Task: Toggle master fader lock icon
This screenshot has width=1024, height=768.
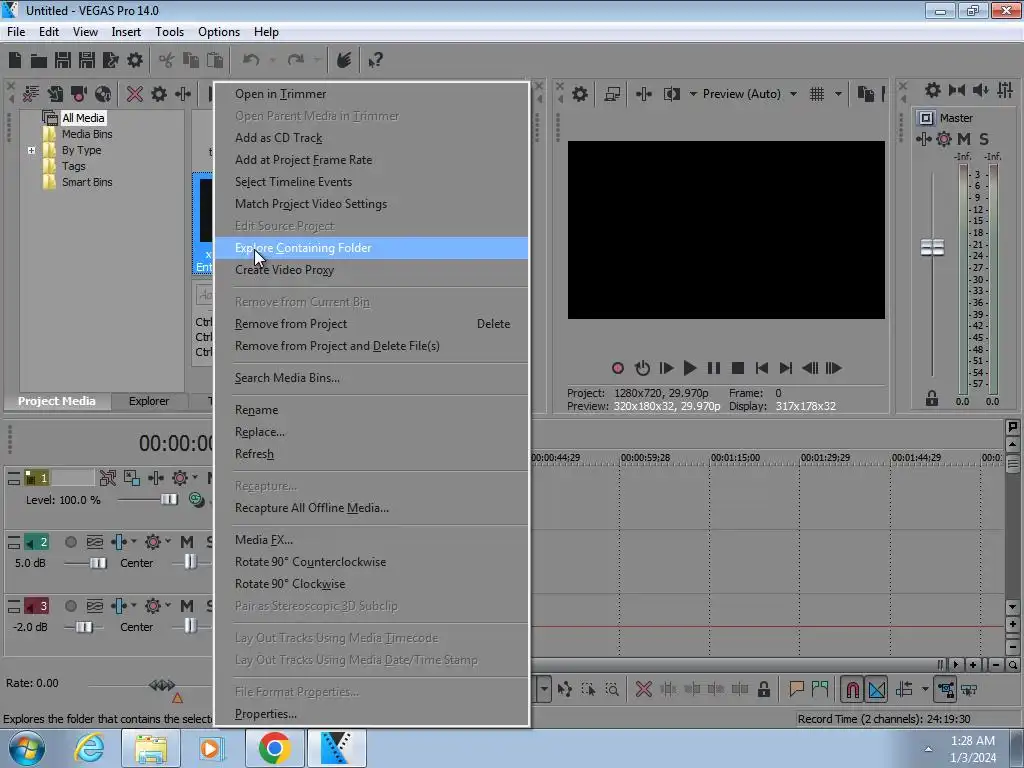Action: point(932,398)
